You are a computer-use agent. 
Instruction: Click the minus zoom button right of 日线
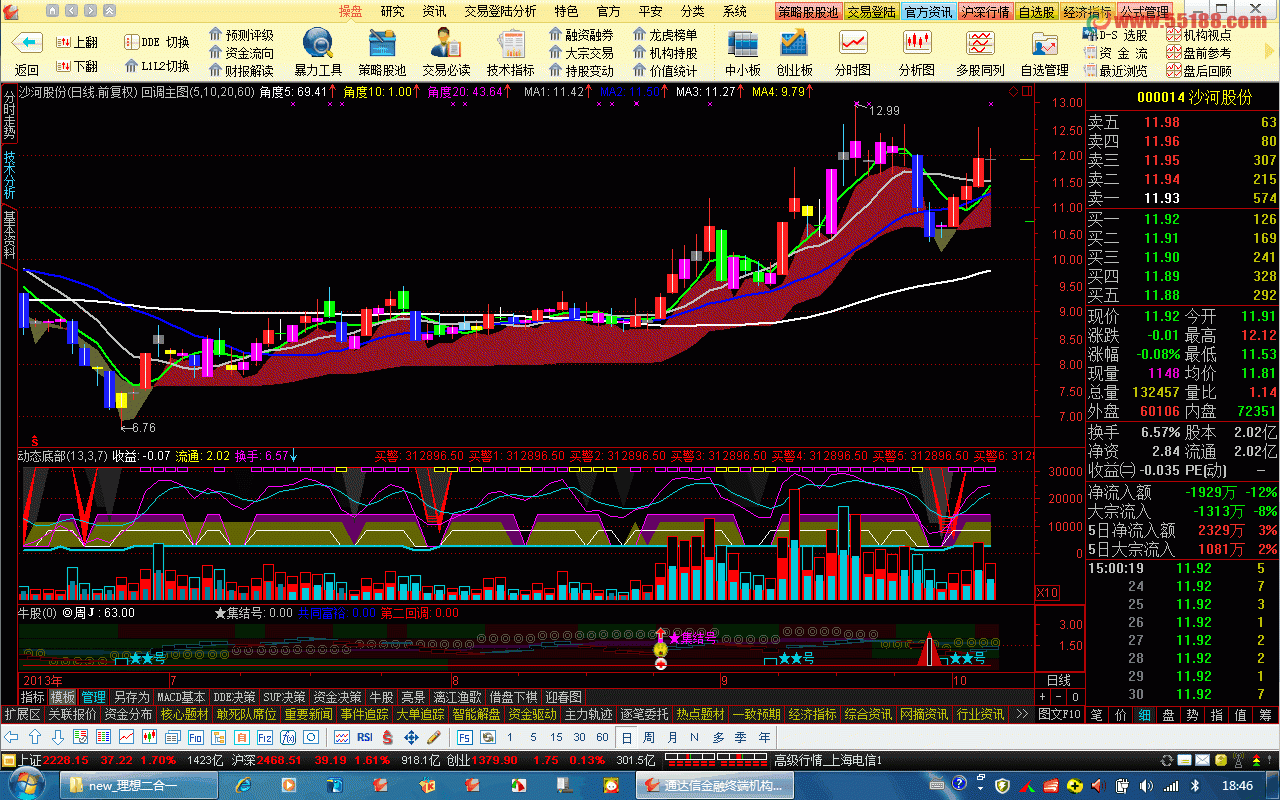pos(1059,697)
